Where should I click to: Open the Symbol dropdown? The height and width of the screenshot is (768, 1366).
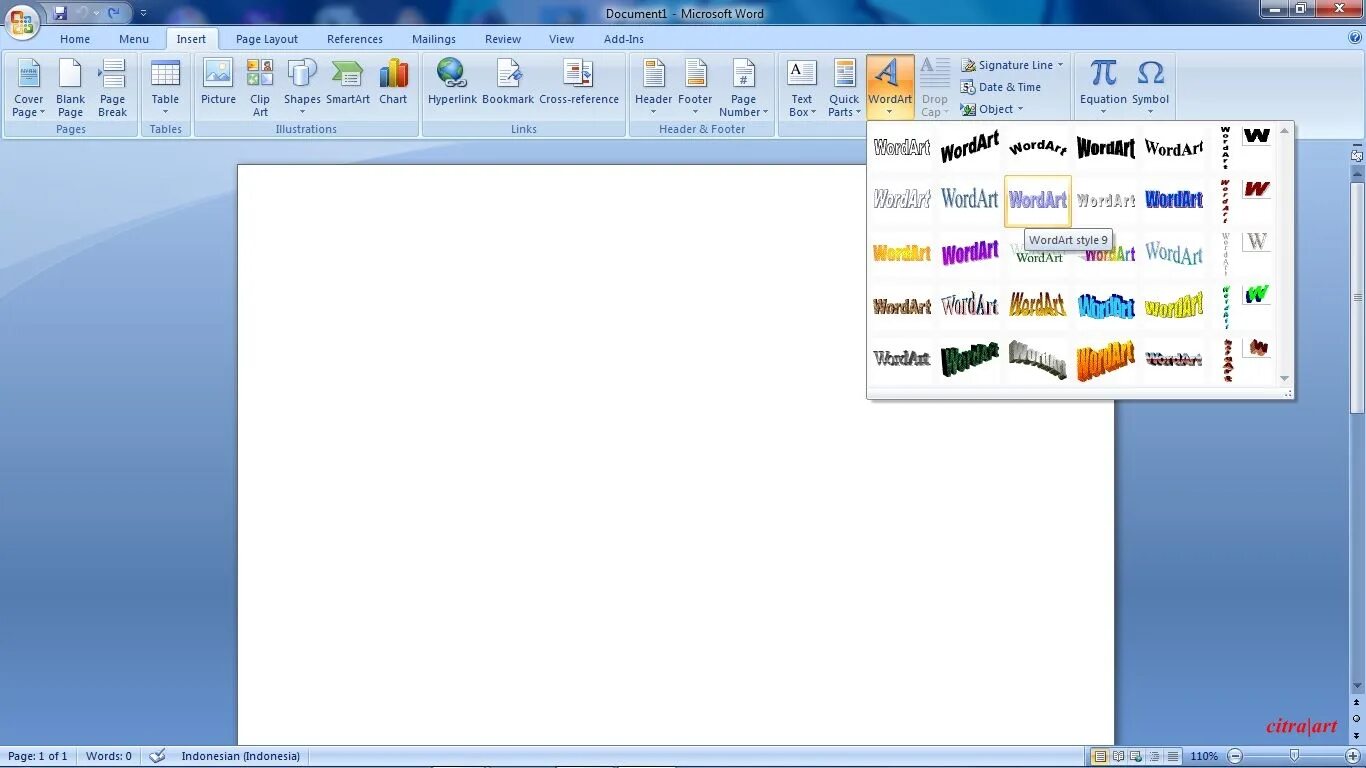pyautogui.click(x=1150, y=89)
